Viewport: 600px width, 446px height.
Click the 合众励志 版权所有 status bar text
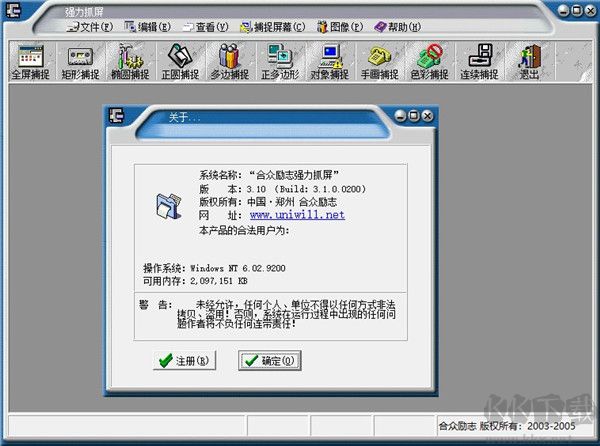point(507,426)
